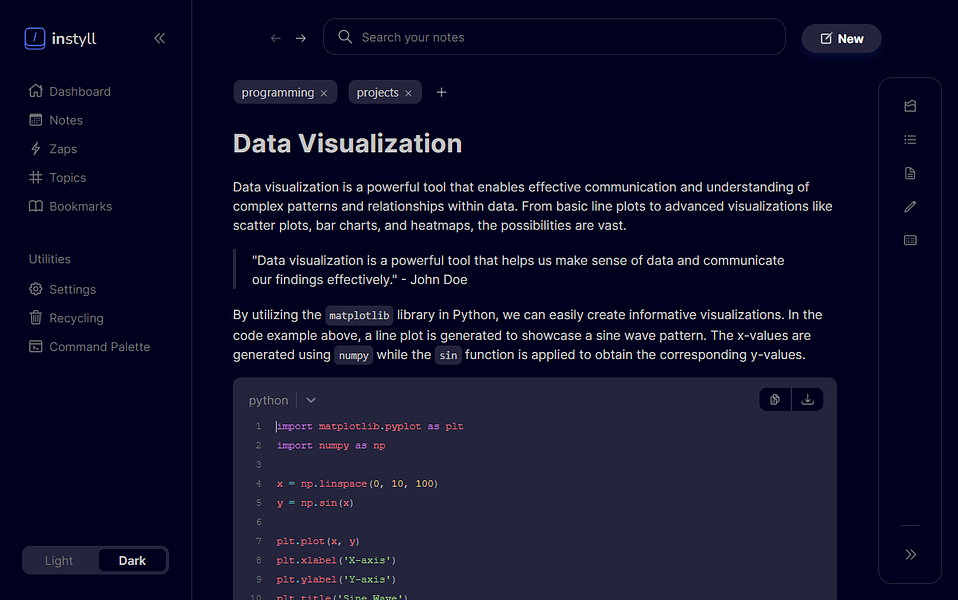Collapse the left sidebar with double chevron
Image resolution: width=958 pixels, height=600 pixels.
click(x=159, y=39)
